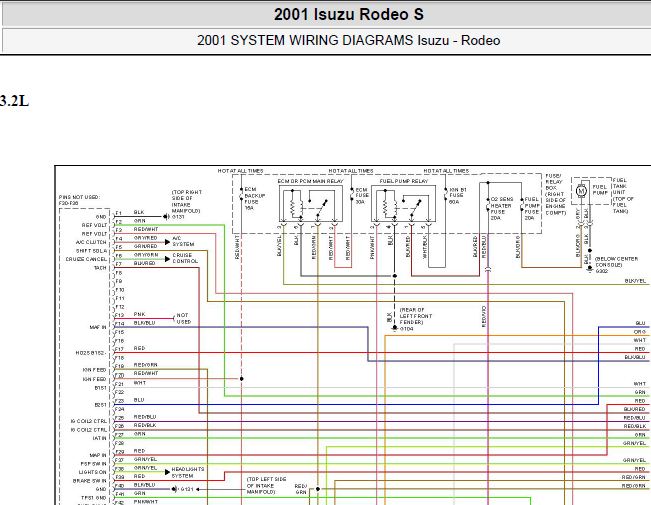Click the "FUEL PUMP RELAY" label

point(404,181)
